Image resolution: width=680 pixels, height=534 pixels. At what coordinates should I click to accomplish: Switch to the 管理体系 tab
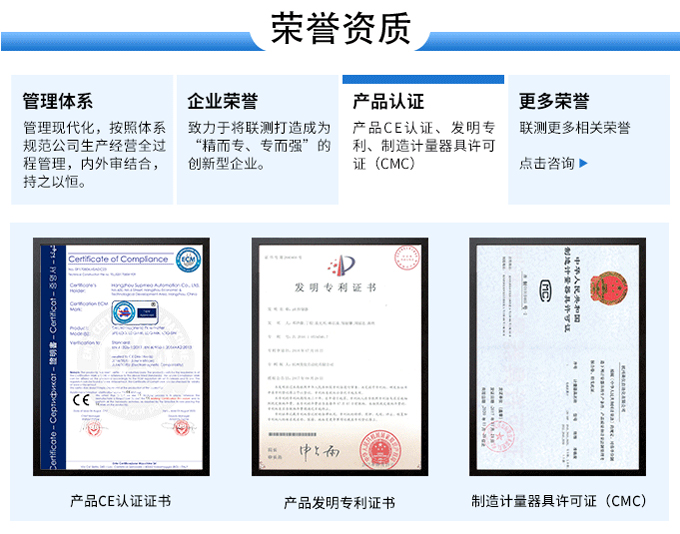(x=58, y=101)
